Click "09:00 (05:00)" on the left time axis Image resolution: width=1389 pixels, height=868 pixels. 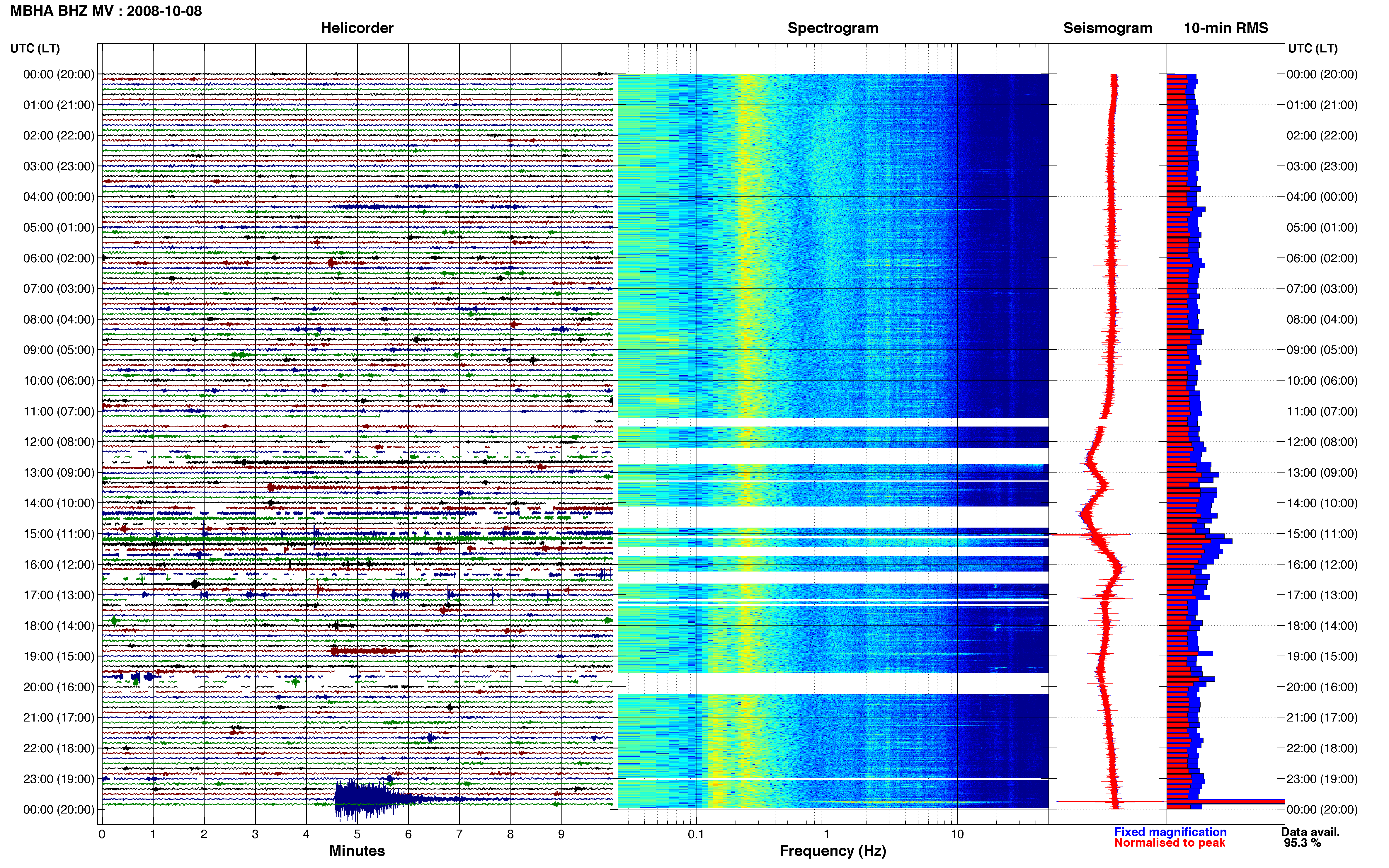(59, 350)
